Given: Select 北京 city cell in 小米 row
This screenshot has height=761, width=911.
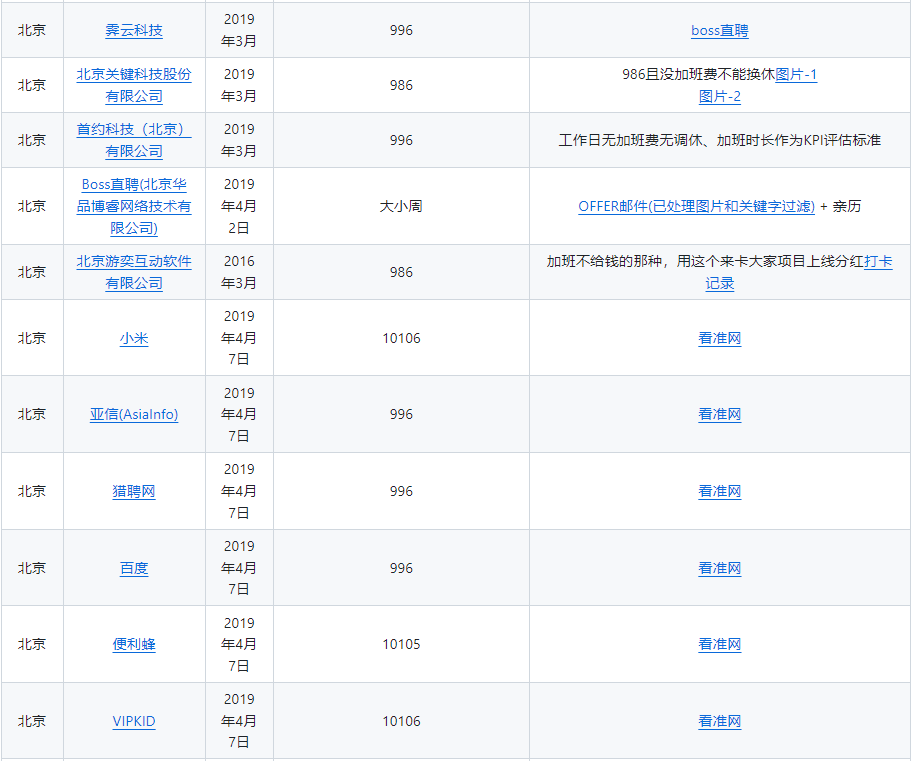Looking at the screenshot, I should (x=31, y=338).
